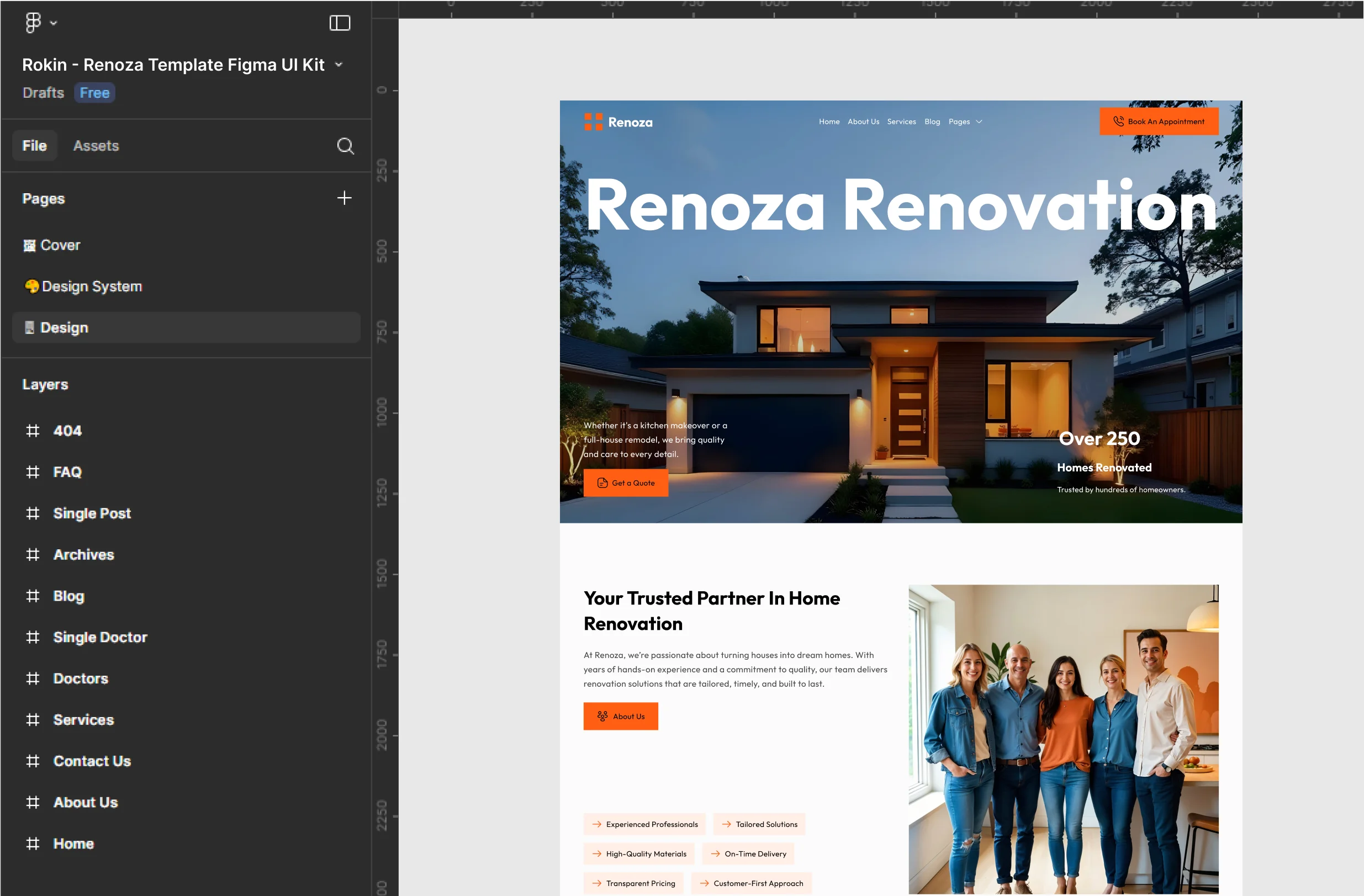Viewport: 1364px width, 896px height.
Task: Click the Pages section header
Action: [x=44, y=199]
